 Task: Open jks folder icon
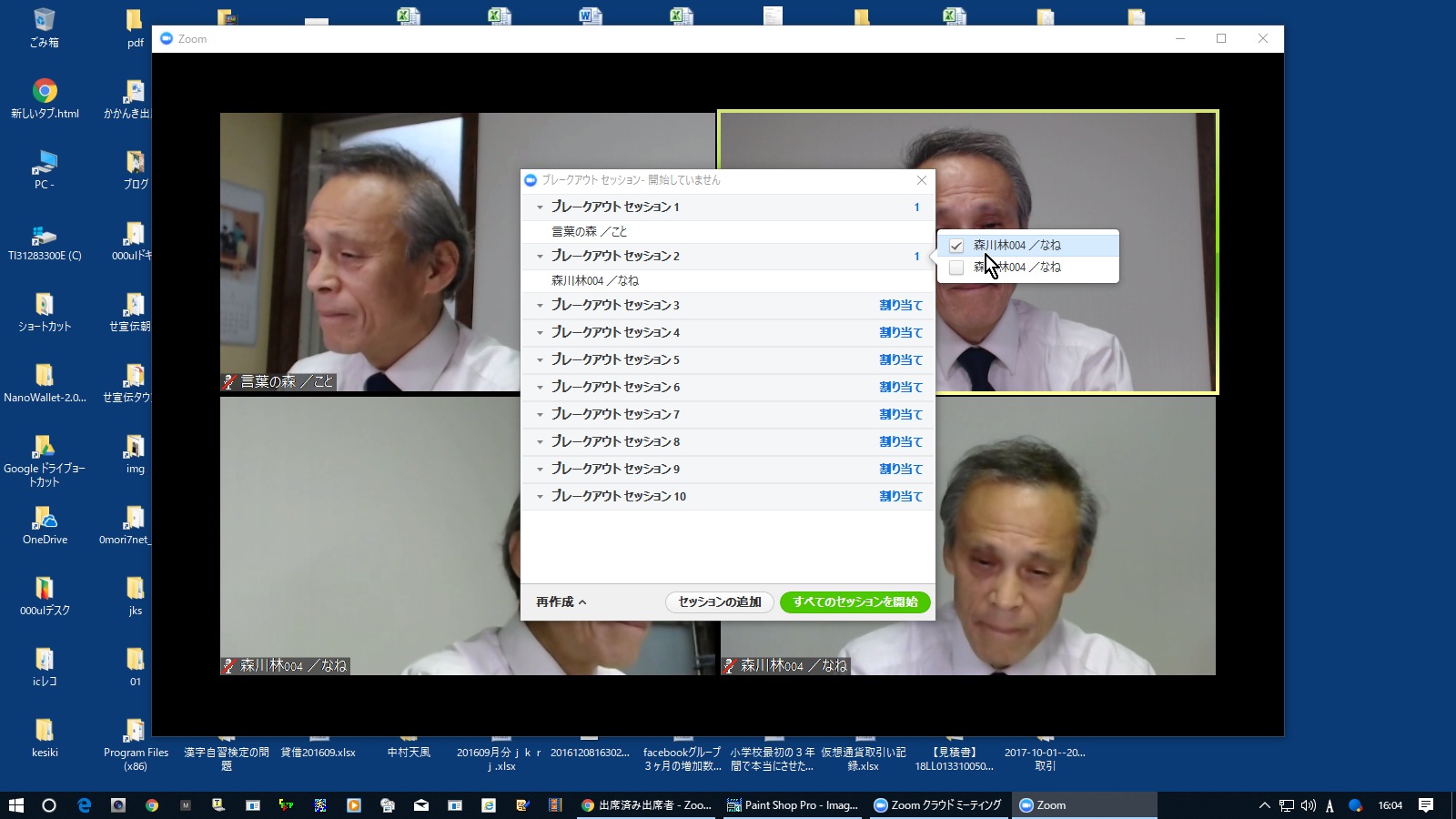(135, 596)
